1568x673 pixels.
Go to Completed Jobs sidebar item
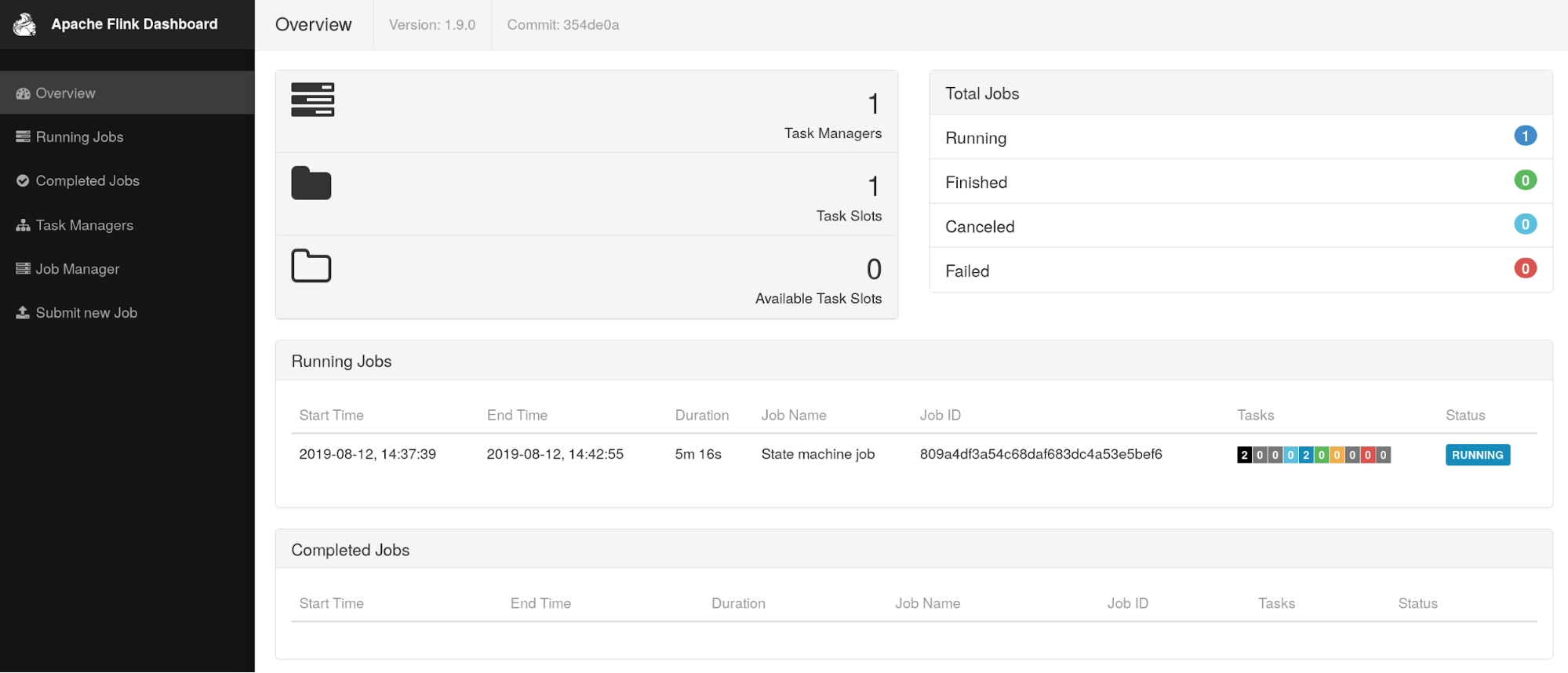click(87, 180)
